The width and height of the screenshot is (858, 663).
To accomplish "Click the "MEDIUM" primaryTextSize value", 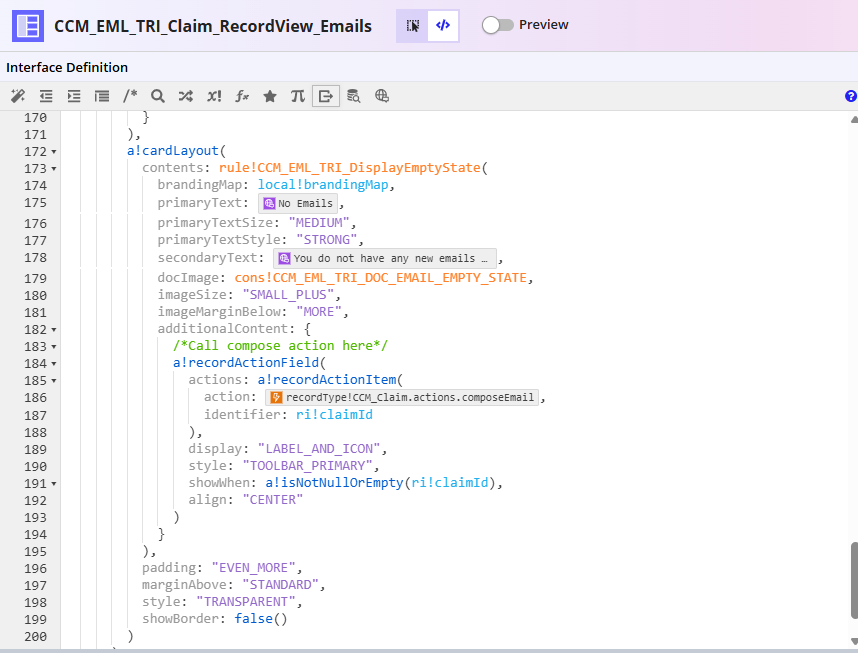I will (x=319, y=223).
